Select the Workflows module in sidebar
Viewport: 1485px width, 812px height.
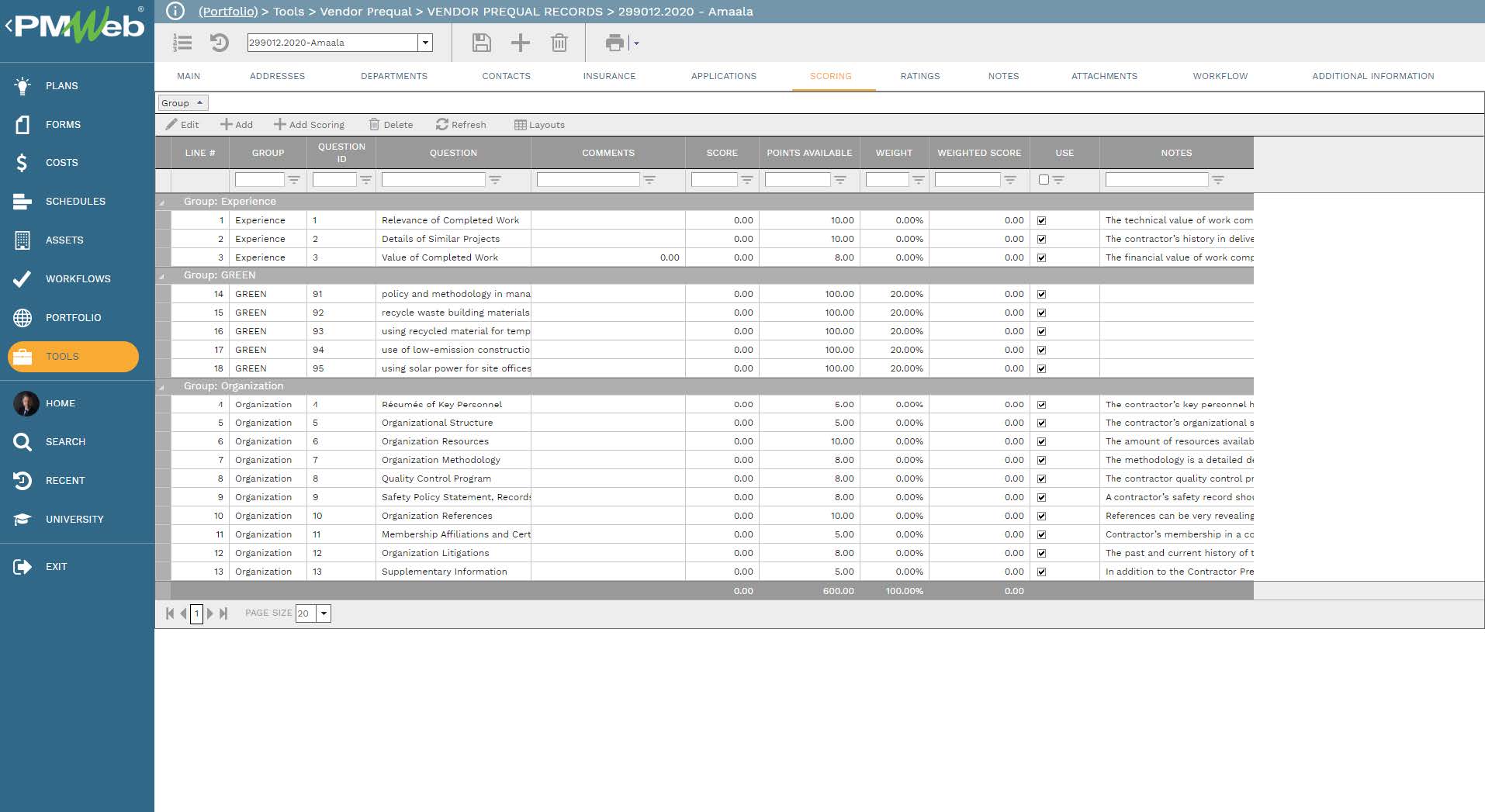[78, 278]
